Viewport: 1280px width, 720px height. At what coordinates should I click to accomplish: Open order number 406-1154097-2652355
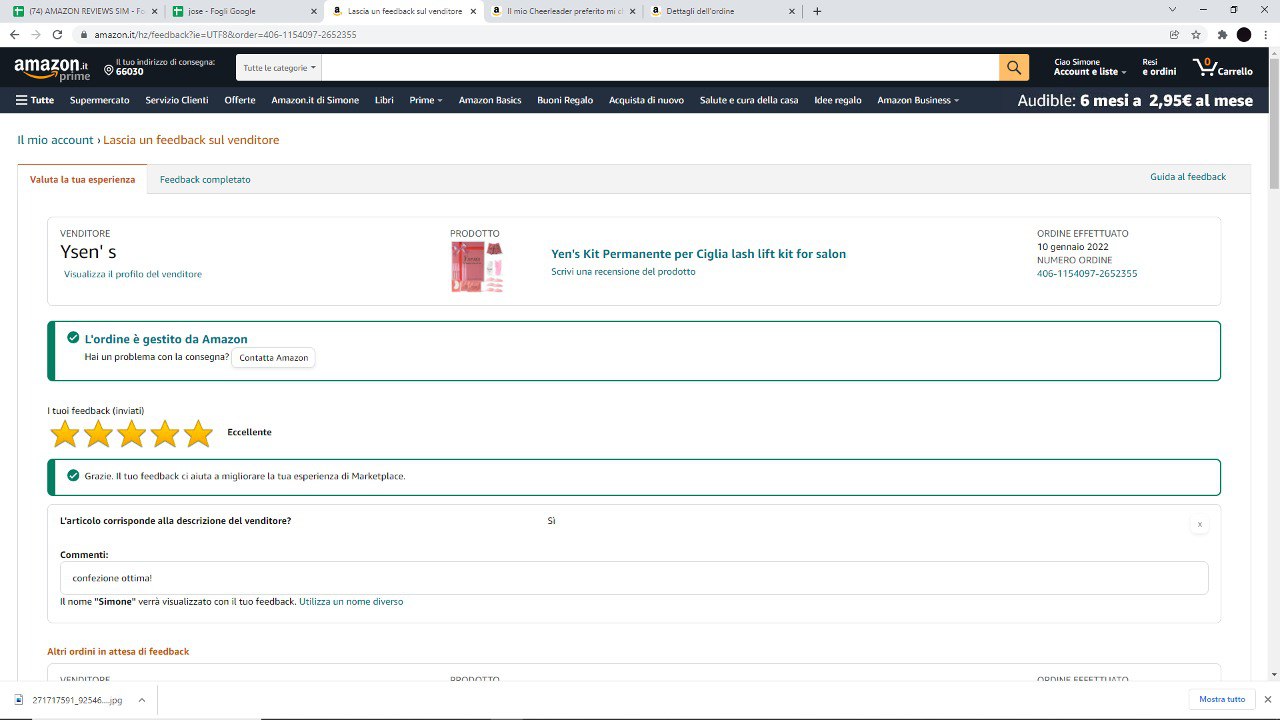[x=1087, y=274]
